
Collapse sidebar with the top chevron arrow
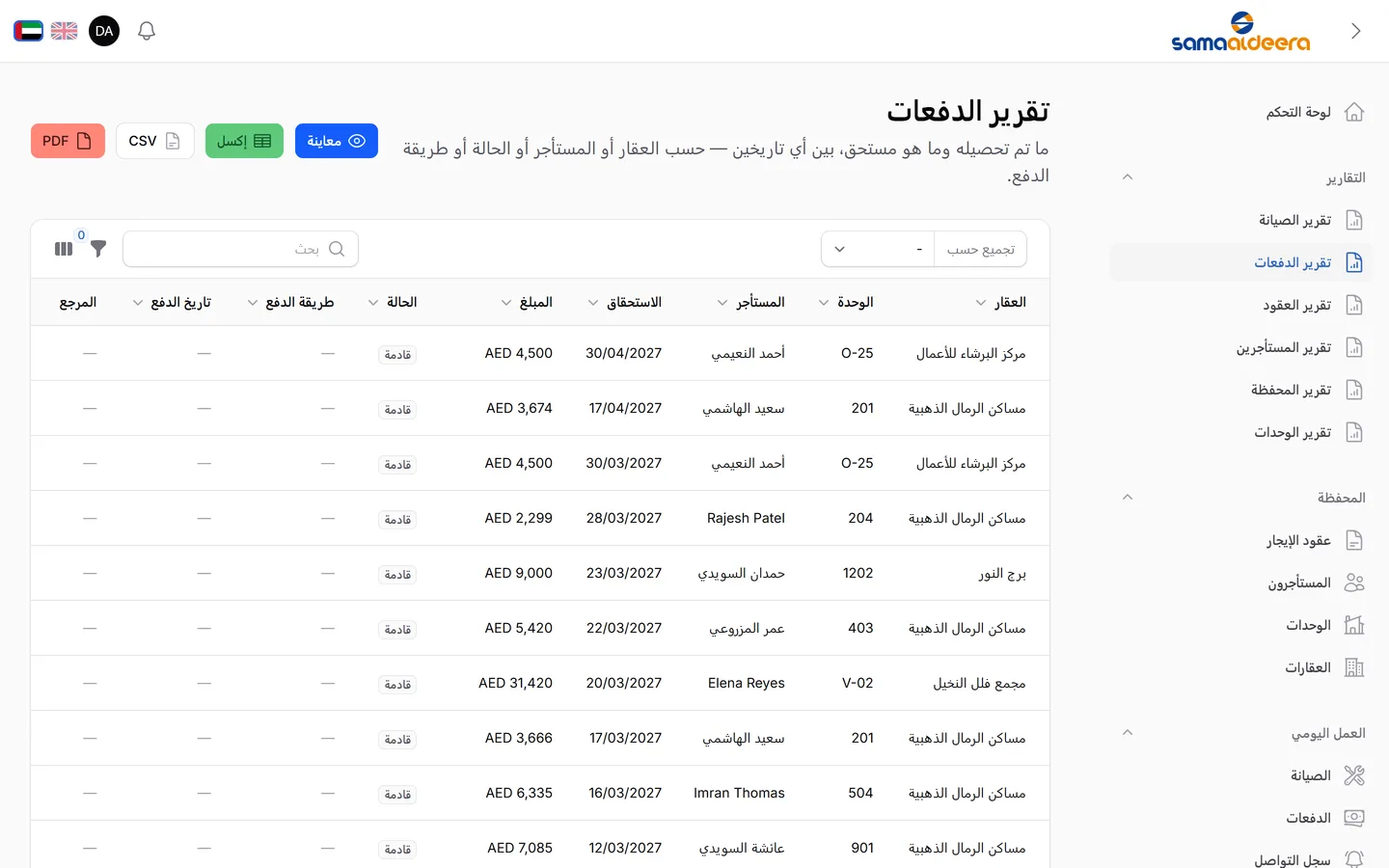(x=1355, y=31)
